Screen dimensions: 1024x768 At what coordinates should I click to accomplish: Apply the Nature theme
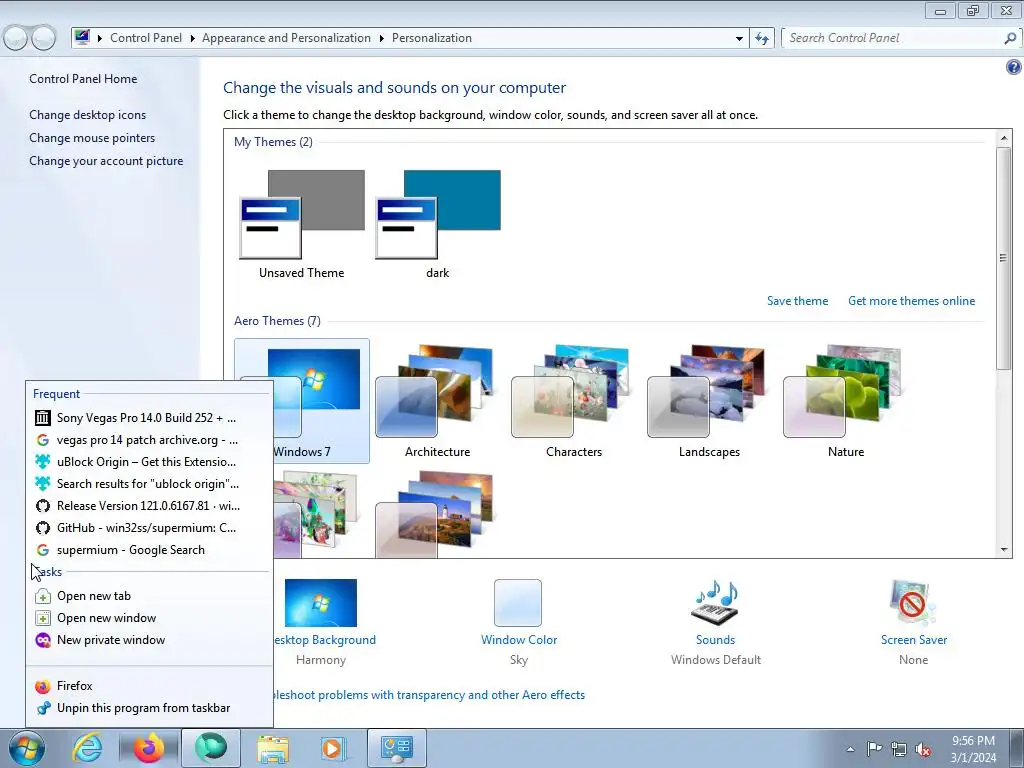846,400
